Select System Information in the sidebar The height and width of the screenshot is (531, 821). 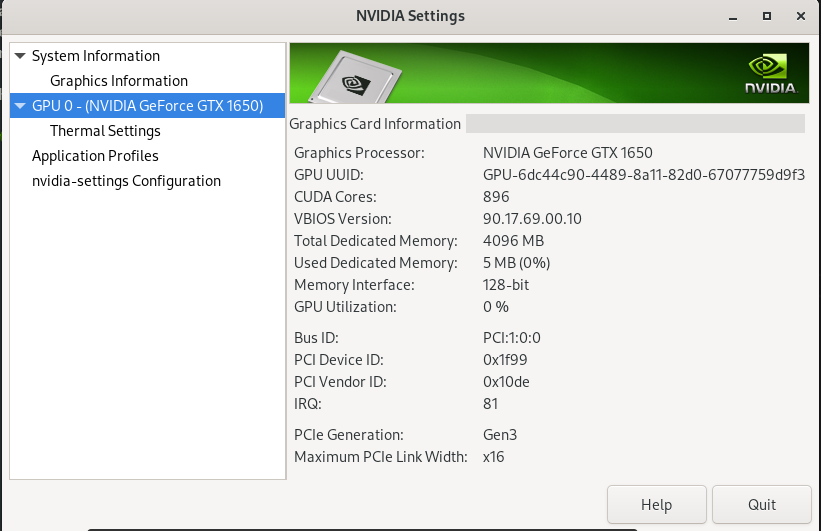96,56
